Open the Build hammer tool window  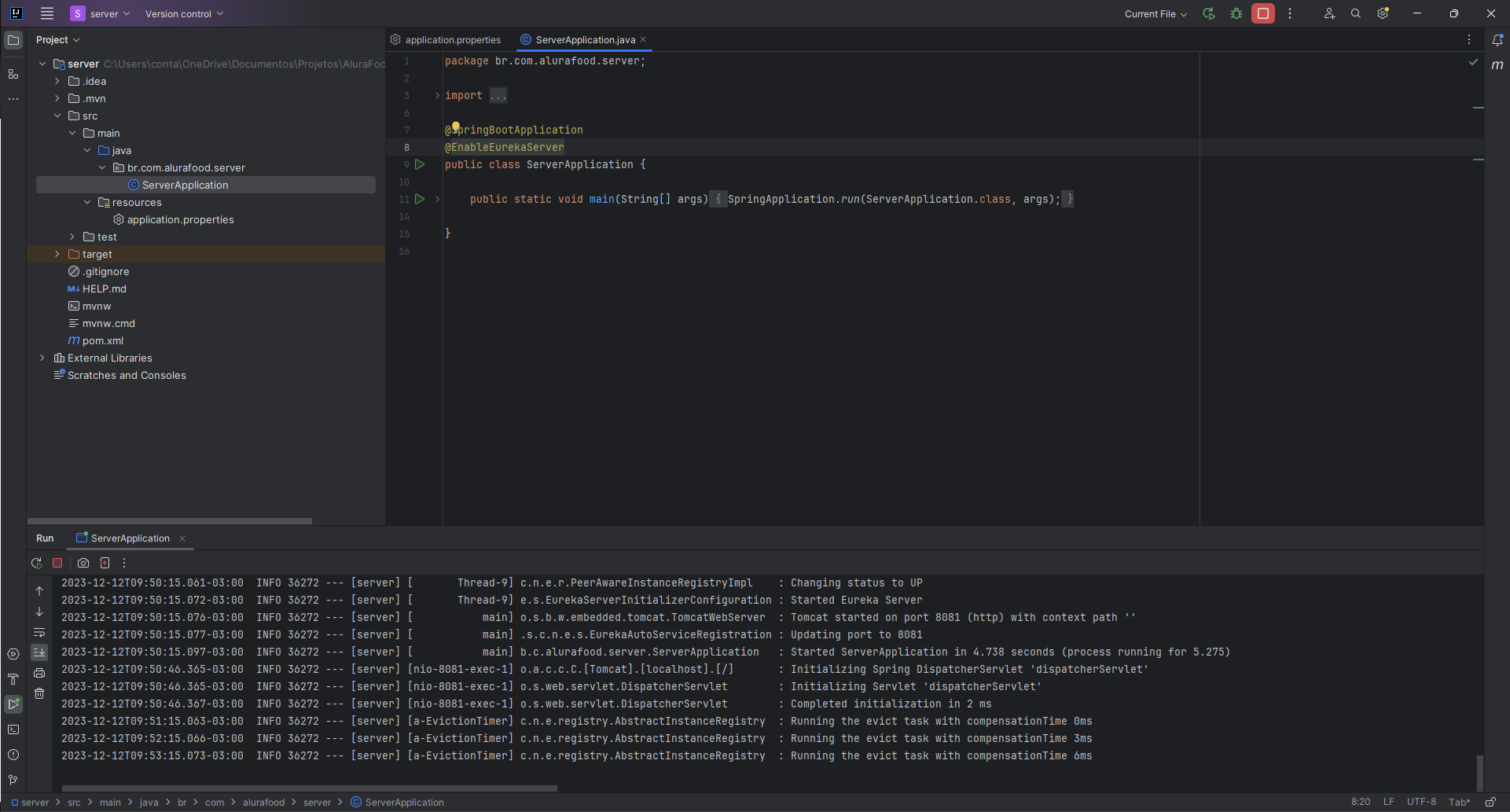click(13, 679)
